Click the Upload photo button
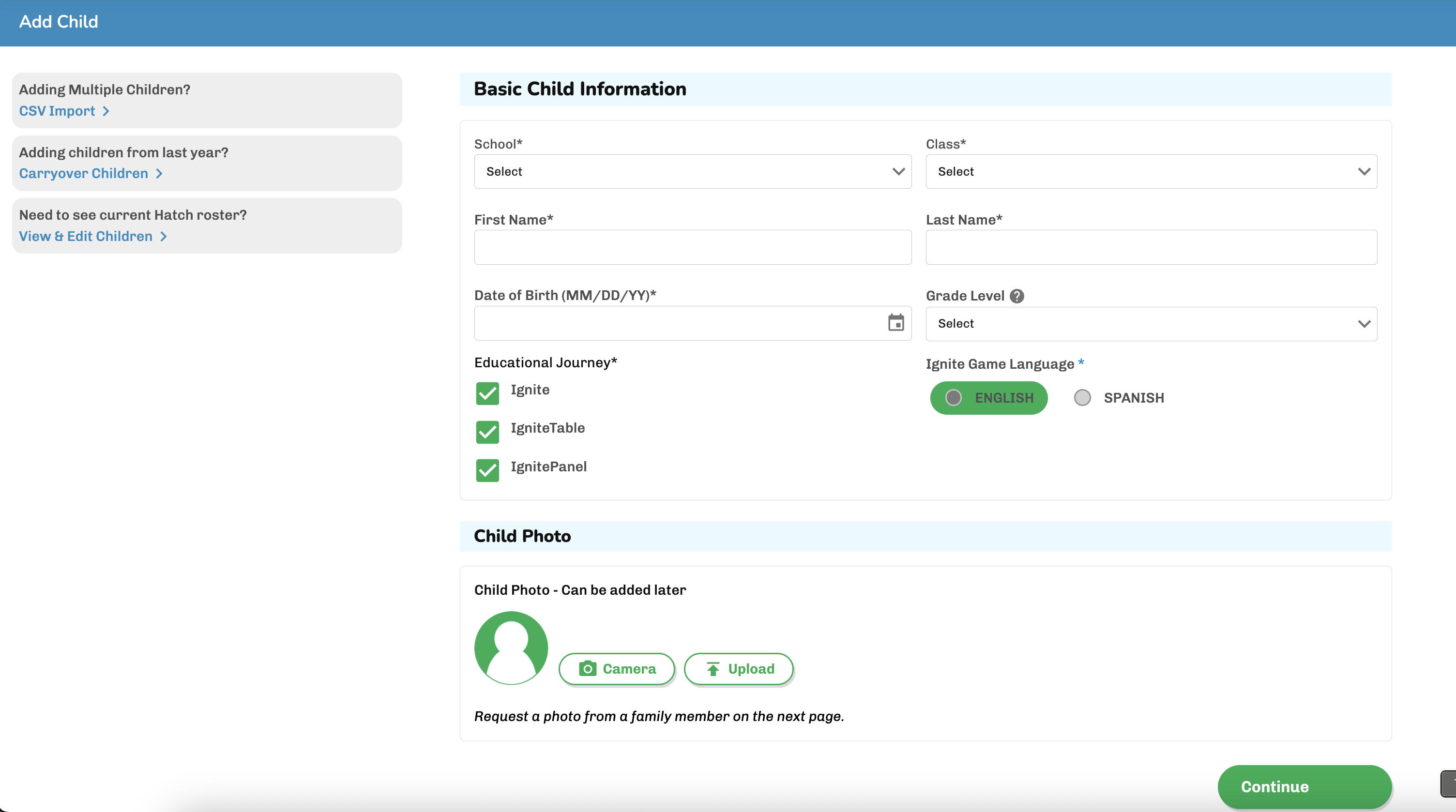The image size is (1456, 812). click(x=739, y=668)
